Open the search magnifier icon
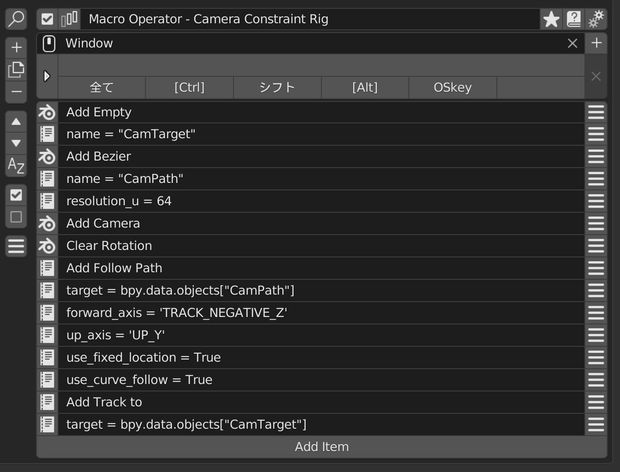Screen dimensions: 620x472 click(x=16, y=19)
